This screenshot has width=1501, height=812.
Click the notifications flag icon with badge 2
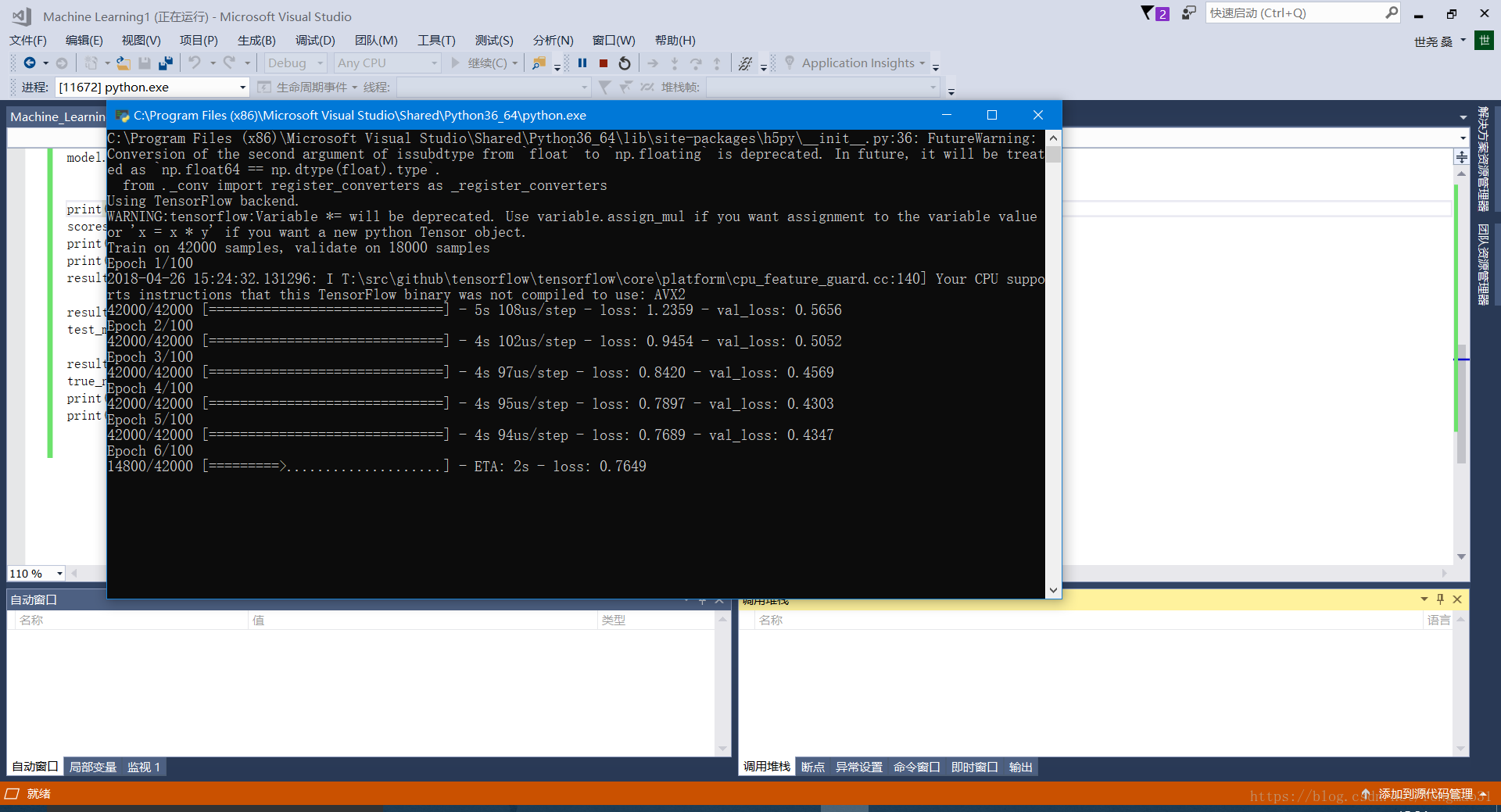point(1155,13)
